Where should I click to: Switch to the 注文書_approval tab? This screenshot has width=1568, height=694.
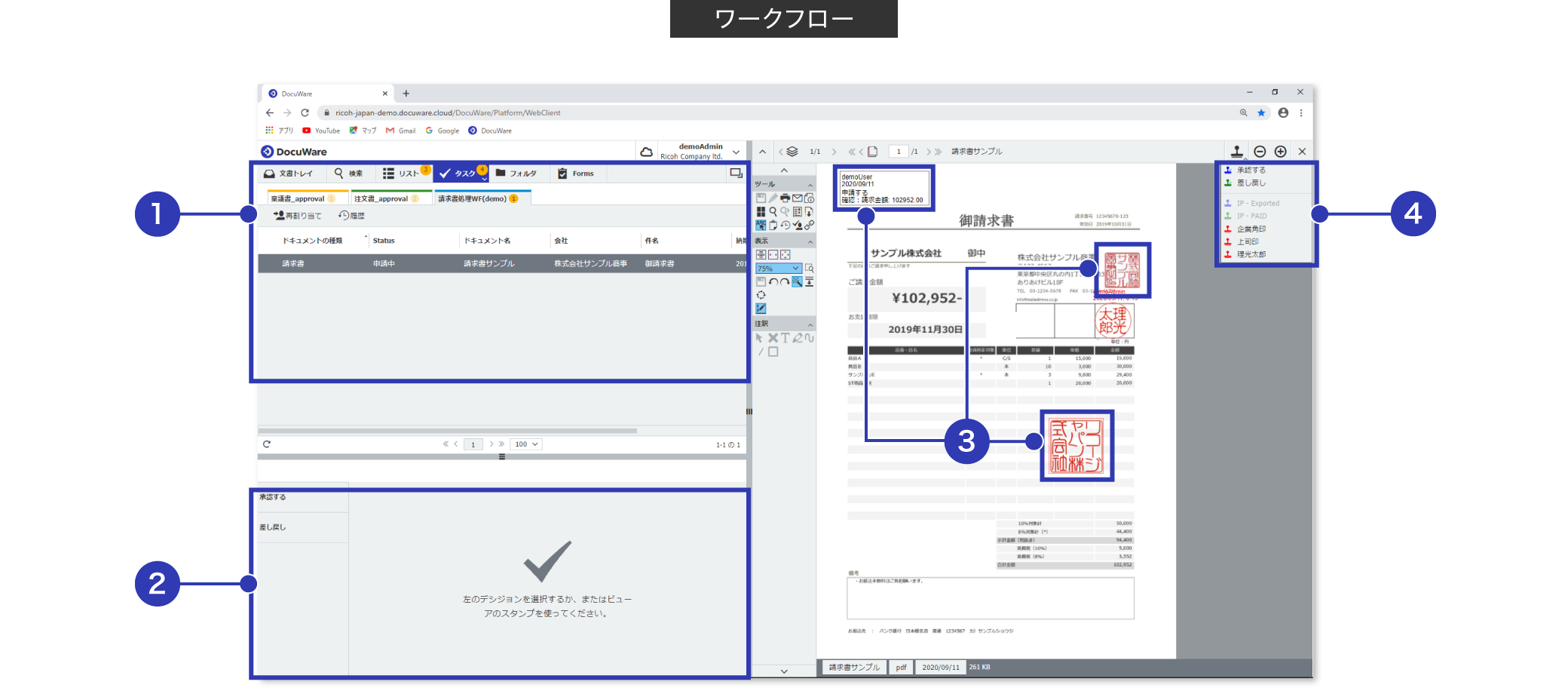tap(390, 198)
